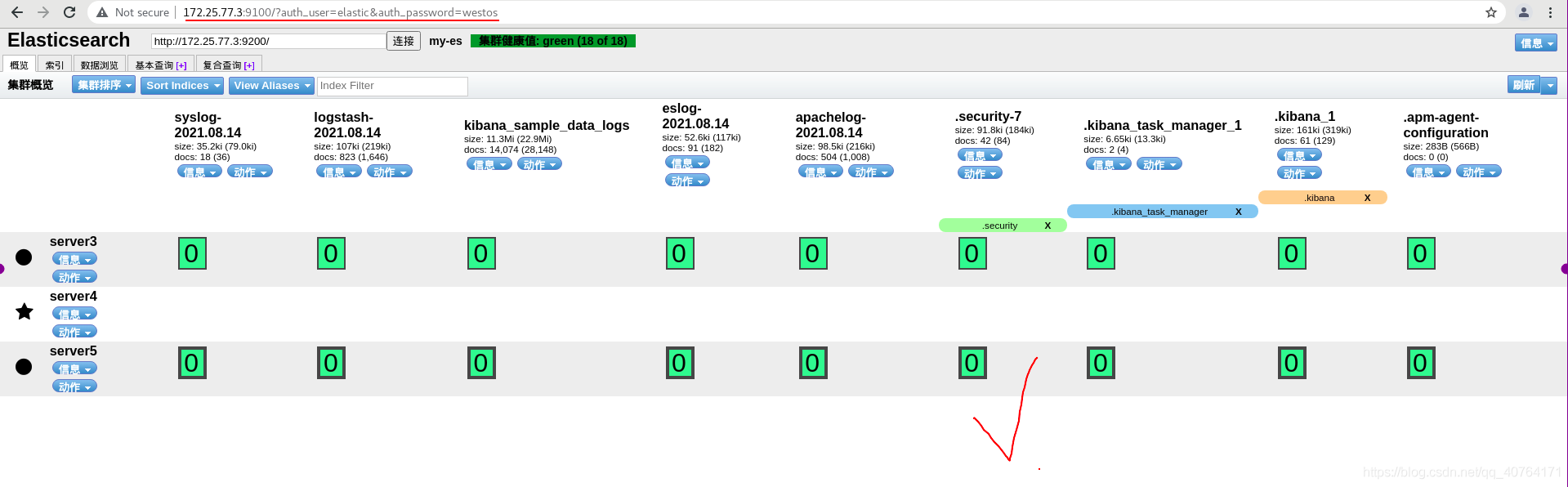Click the server4 master star icon

(x=25, y=311)
